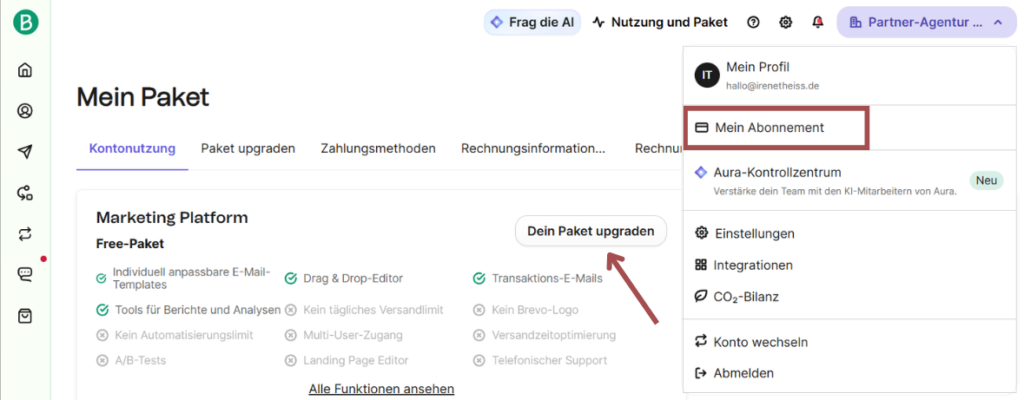Click A/B-Tests feature text

point(140,360)
